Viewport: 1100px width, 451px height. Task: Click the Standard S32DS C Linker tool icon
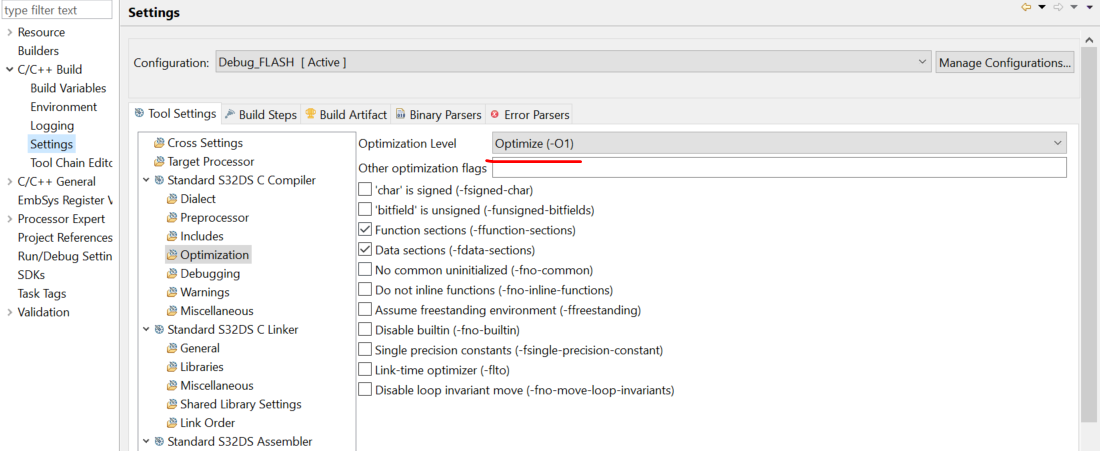pos(159,329)
